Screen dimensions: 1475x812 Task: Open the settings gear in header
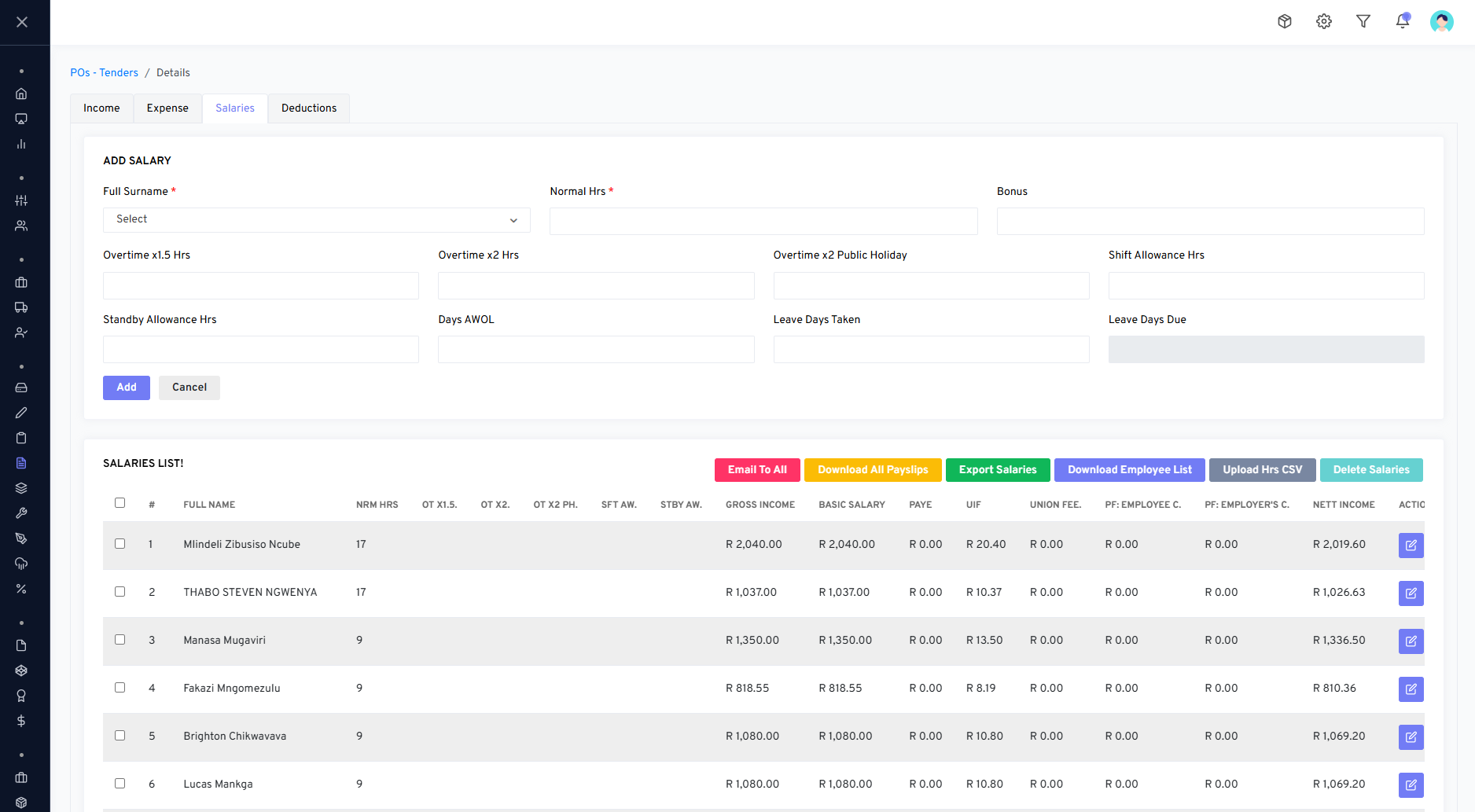tap(1324, 21)
